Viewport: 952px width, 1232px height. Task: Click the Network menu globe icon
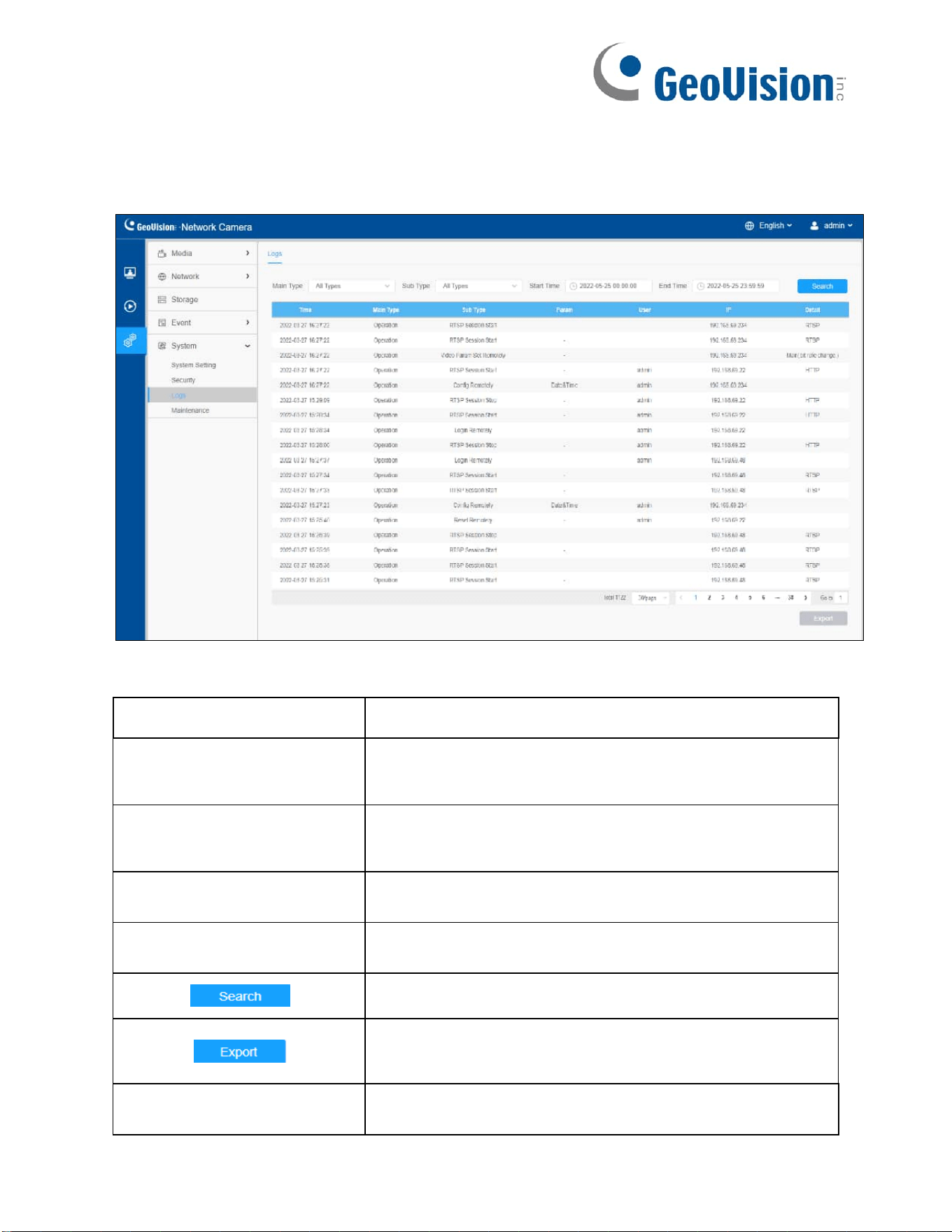pyautogui.click(x=162, y=276)
